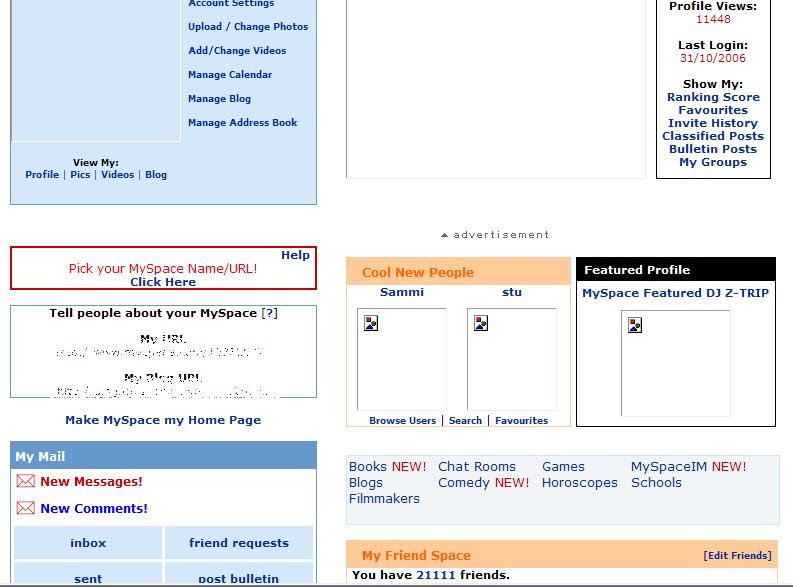Image resolution: width=793 pixels, height=587 pixels.
Task: Show my Favourites in profile box
Action: click(713, 110)
